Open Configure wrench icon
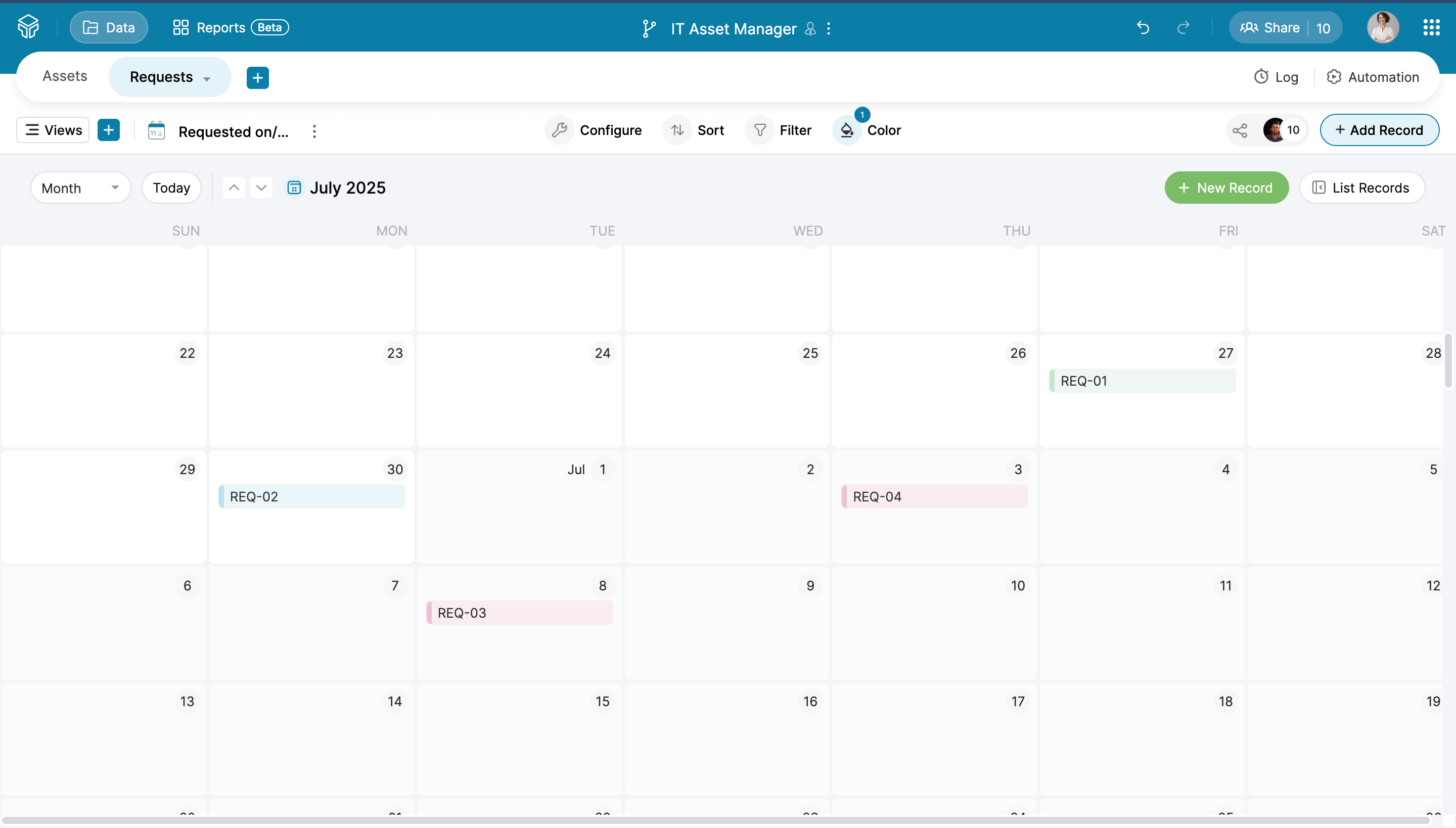 click(560, 130)
